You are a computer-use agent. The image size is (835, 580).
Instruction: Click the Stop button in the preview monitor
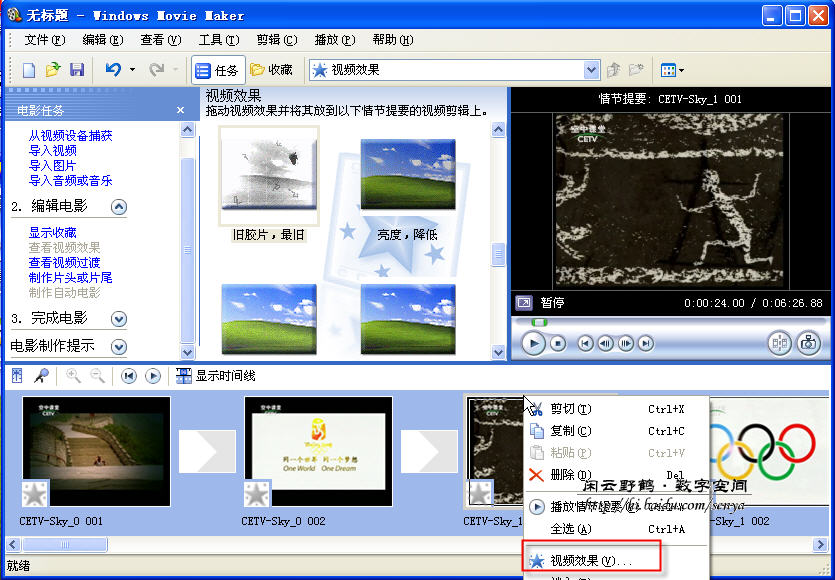pyautogui.click(x=558, y=344)
